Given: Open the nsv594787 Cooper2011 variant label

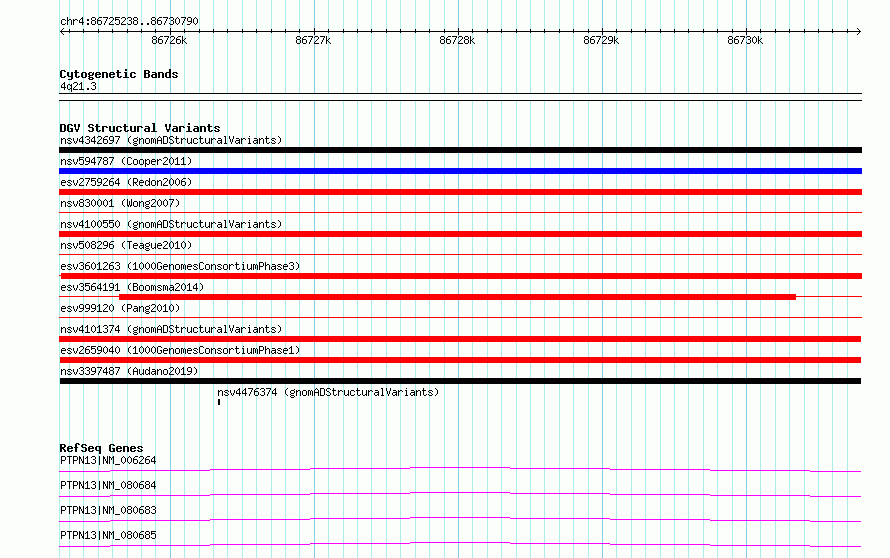Looking at the screenshot, I should tap(126, 161).
